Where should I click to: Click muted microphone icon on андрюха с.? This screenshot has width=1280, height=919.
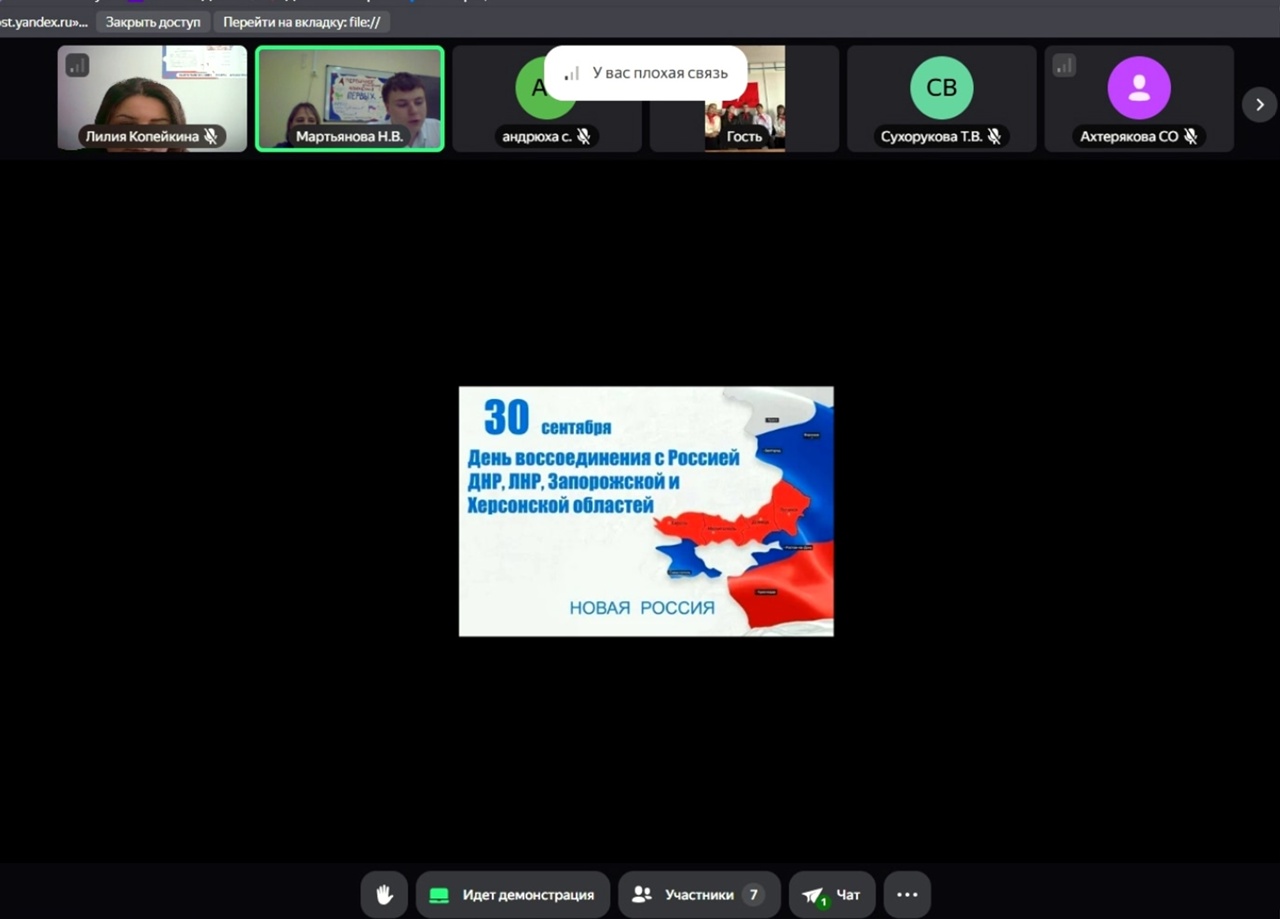pyautogui.click(x=584, y=137)
